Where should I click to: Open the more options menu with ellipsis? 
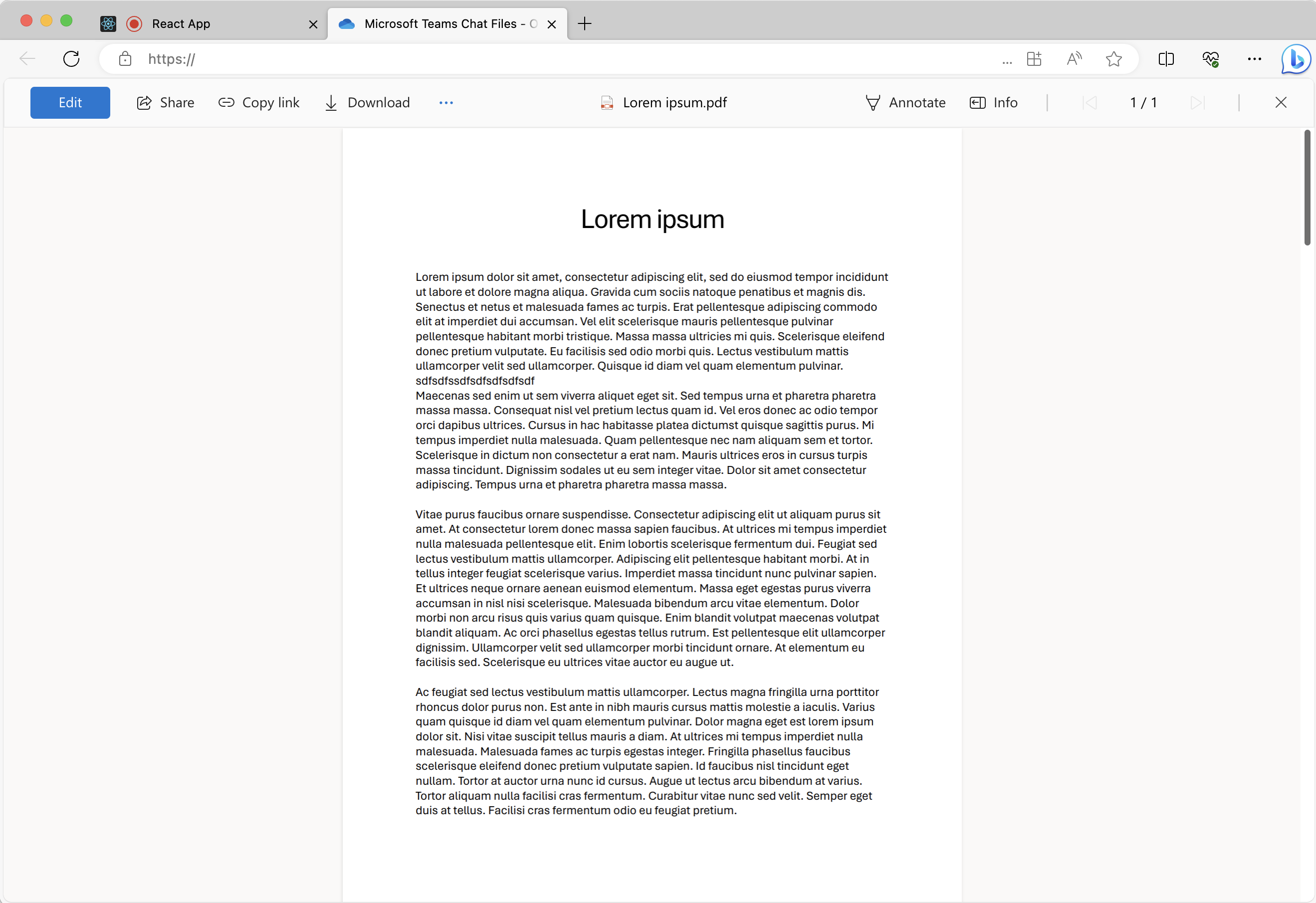[x=446, y=102]
